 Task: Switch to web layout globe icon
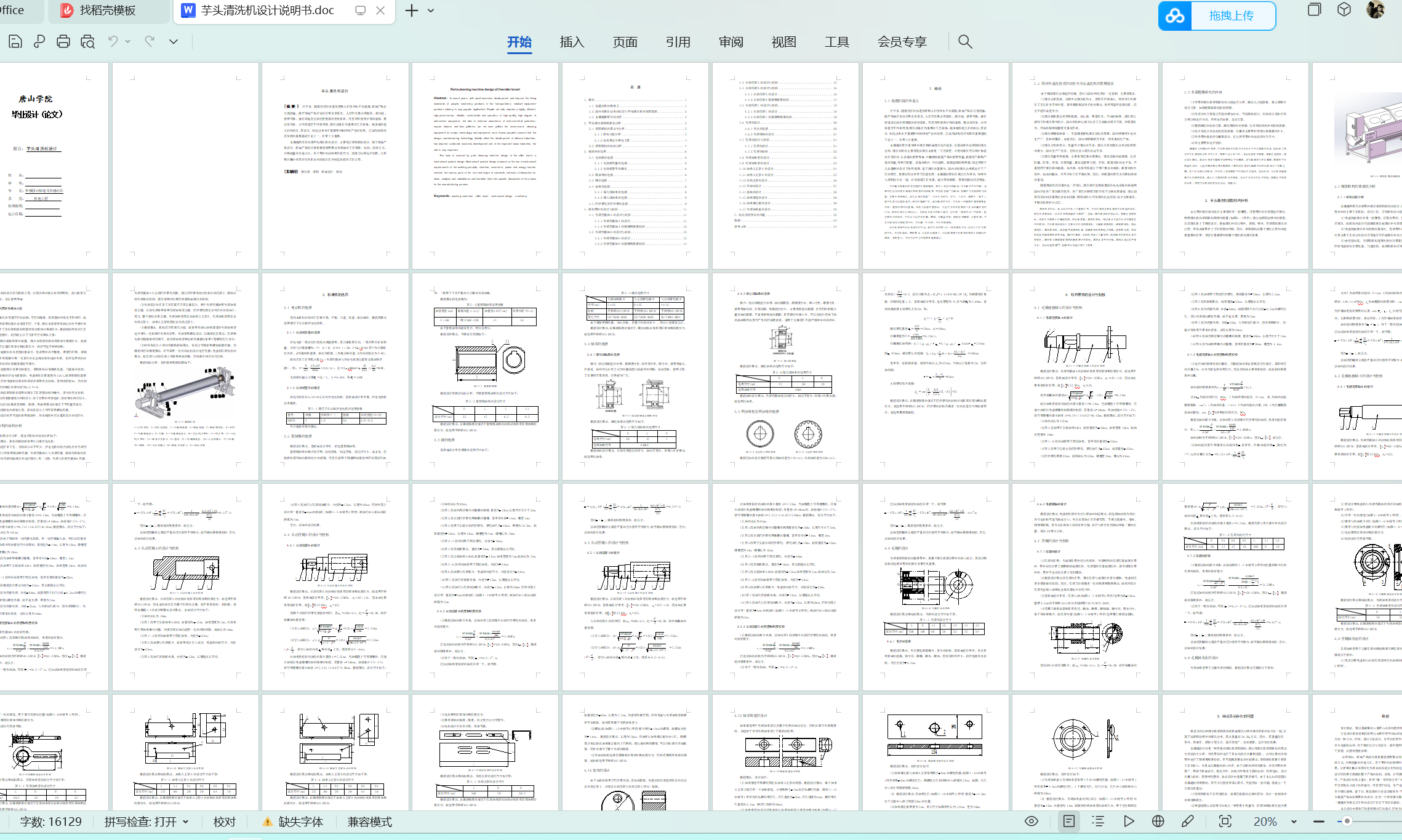pos(1158,821)
